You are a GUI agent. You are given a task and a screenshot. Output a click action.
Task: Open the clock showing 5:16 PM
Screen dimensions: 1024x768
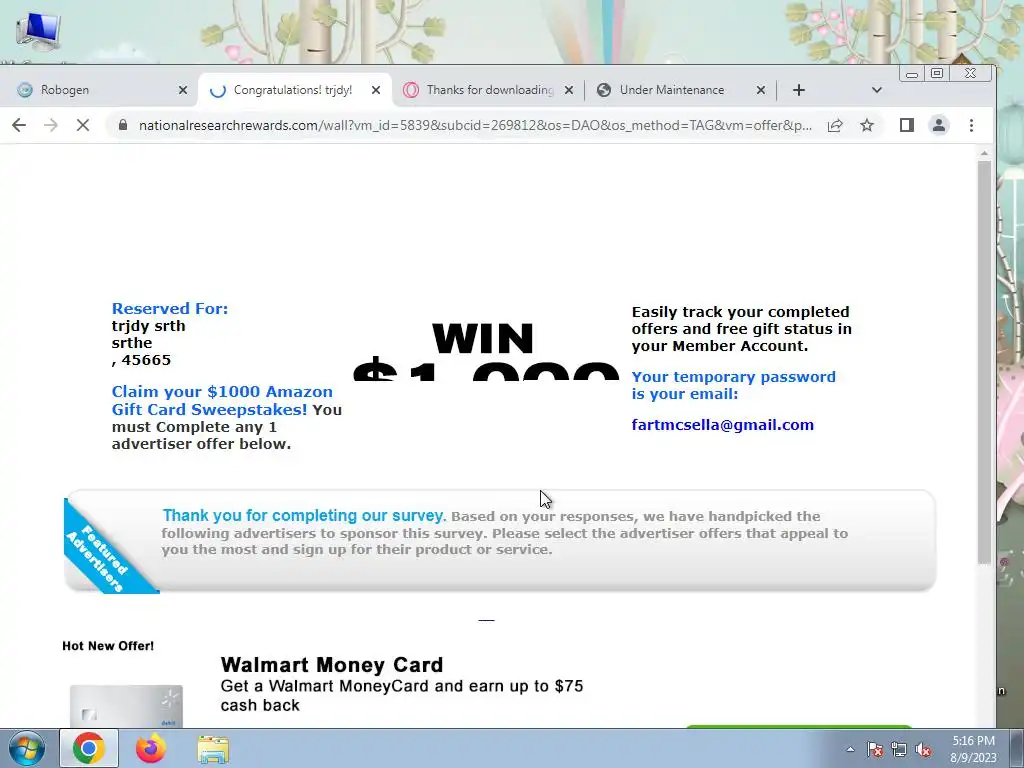(x=973, y=749)
